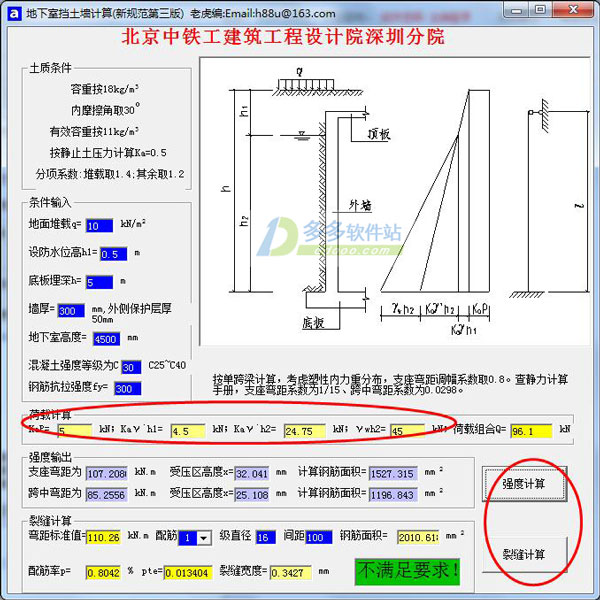The image size is (600, 600).
Task: Click 计算钢筋面积 field showing 1196.843
Action: click(393, 495)
